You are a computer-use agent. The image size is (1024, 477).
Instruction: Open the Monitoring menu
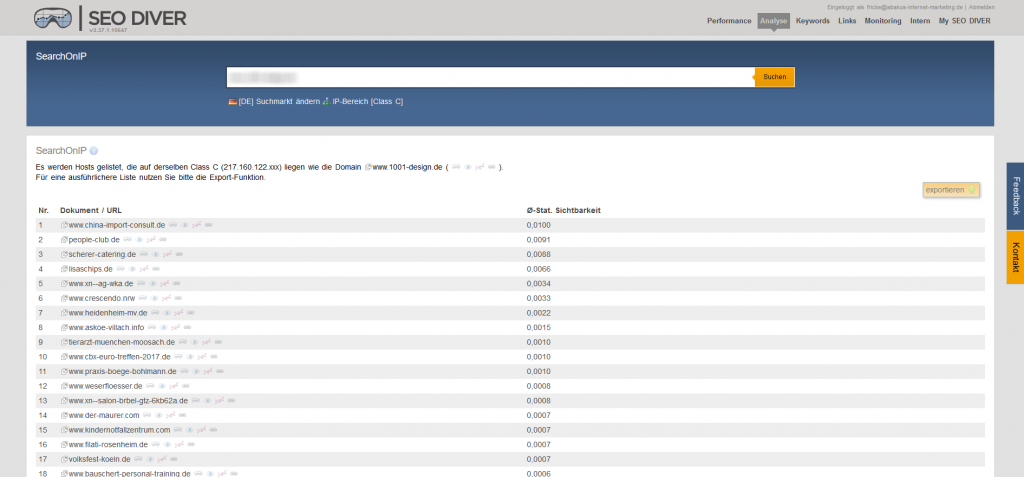coord(883,21)
